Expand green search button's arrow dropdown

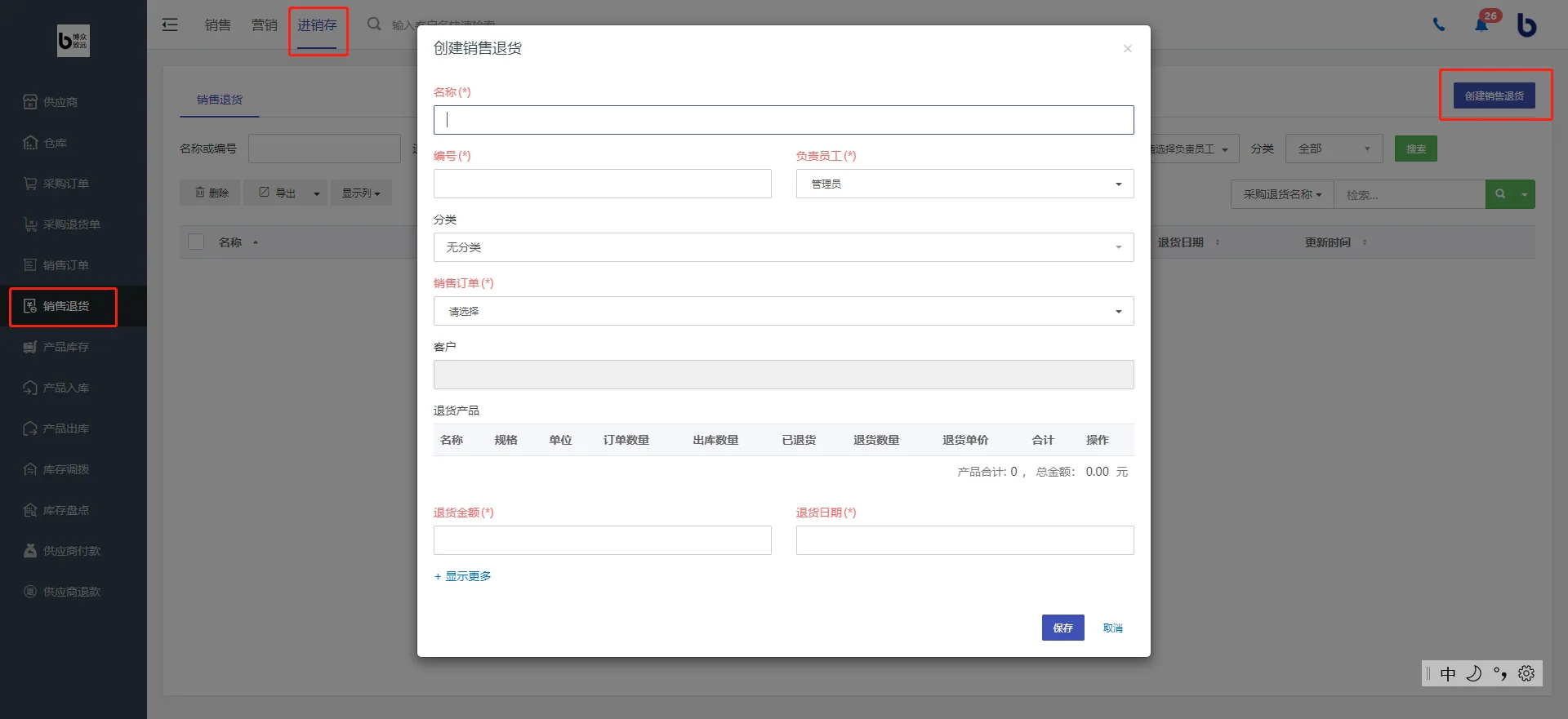click(x=1525, y=194)
